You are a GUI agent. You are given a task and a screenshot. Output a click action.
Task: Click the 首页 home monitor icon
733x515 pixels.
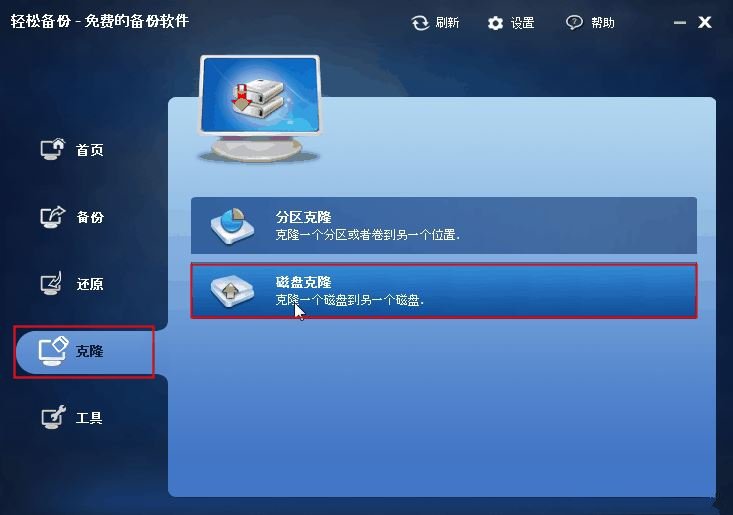point(52,149)
